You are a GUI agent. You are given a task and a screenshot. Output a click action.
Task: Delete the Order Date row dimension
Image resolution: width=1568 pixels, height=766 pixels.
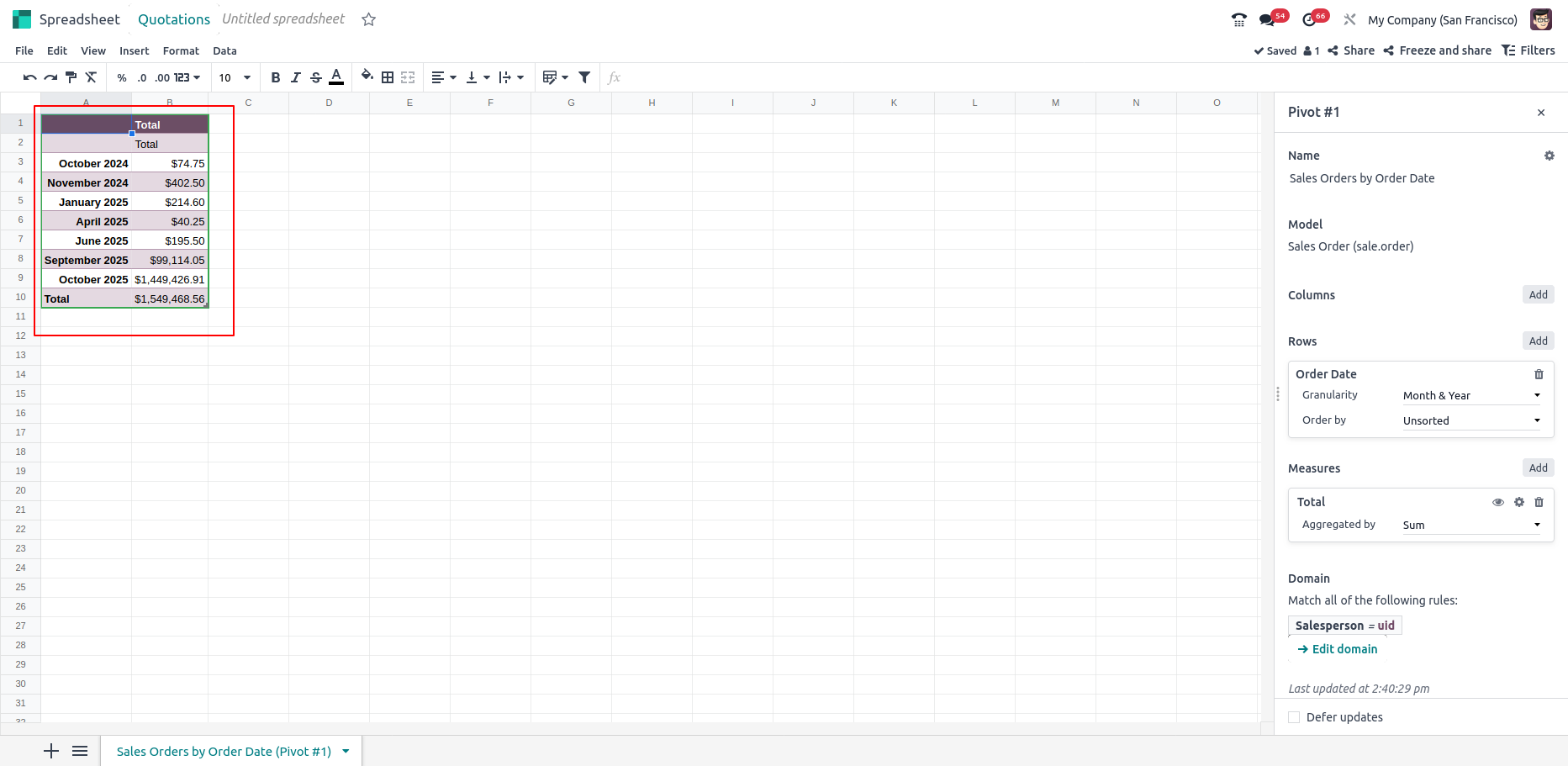(1539, 374)
